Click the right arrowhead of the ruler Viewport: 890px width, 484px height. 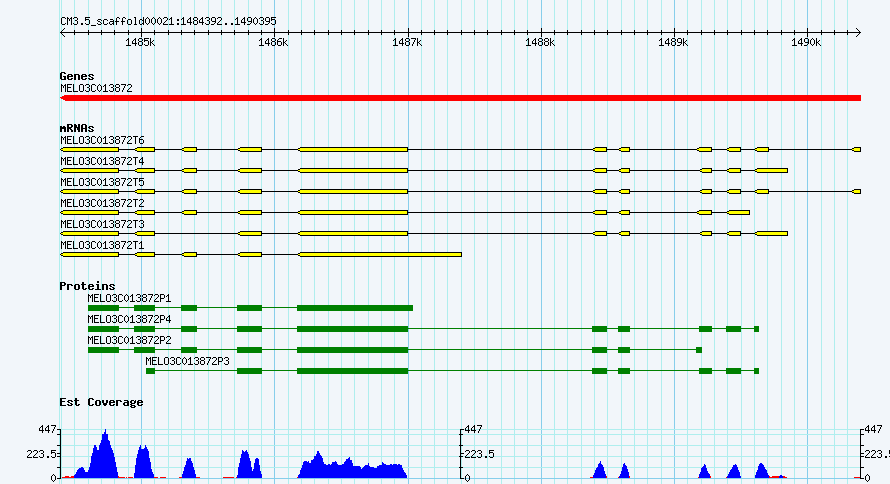tap(858, 33)
